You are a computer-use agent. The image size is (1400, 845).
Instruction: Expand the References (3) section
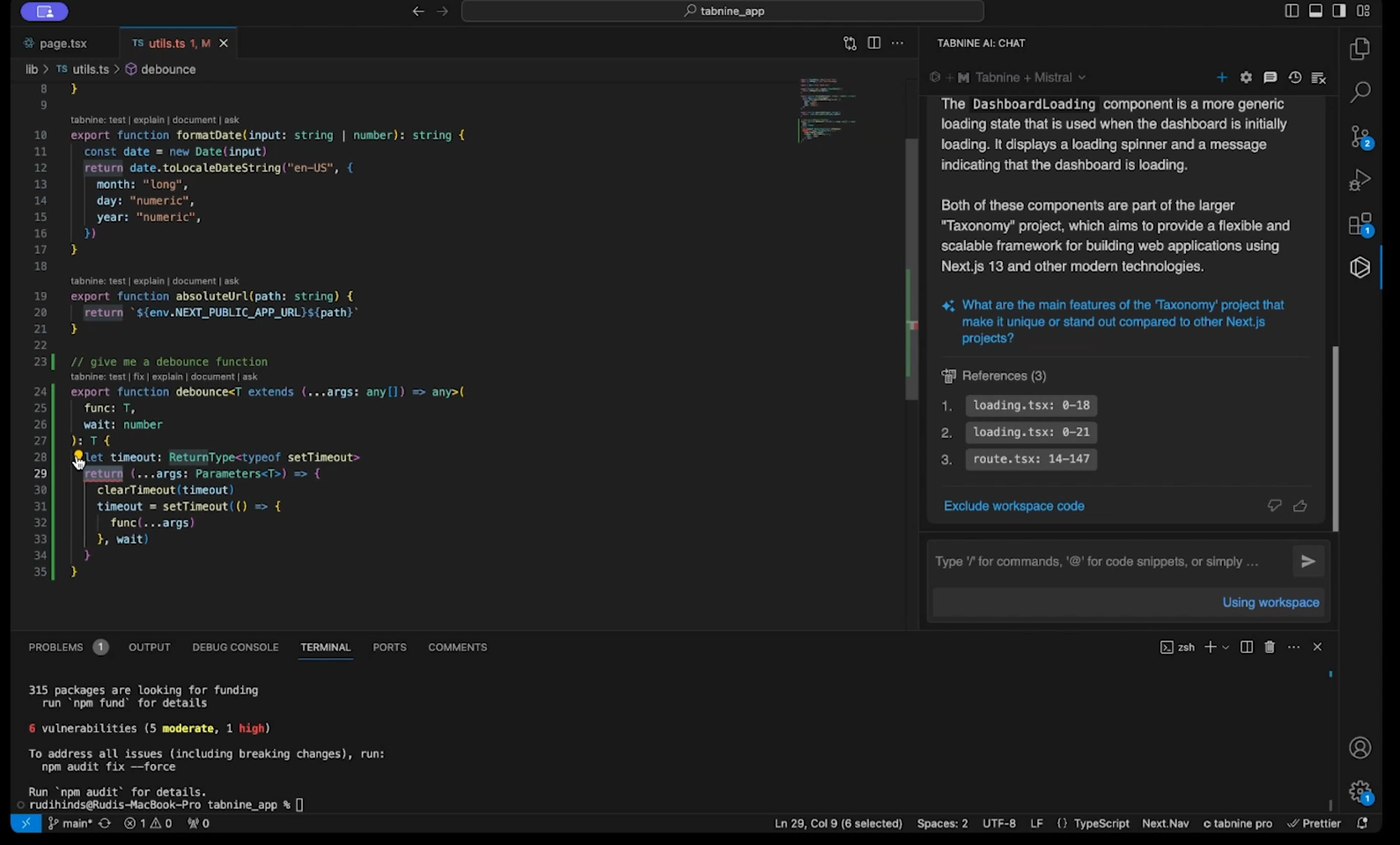tap(1003, 375)
